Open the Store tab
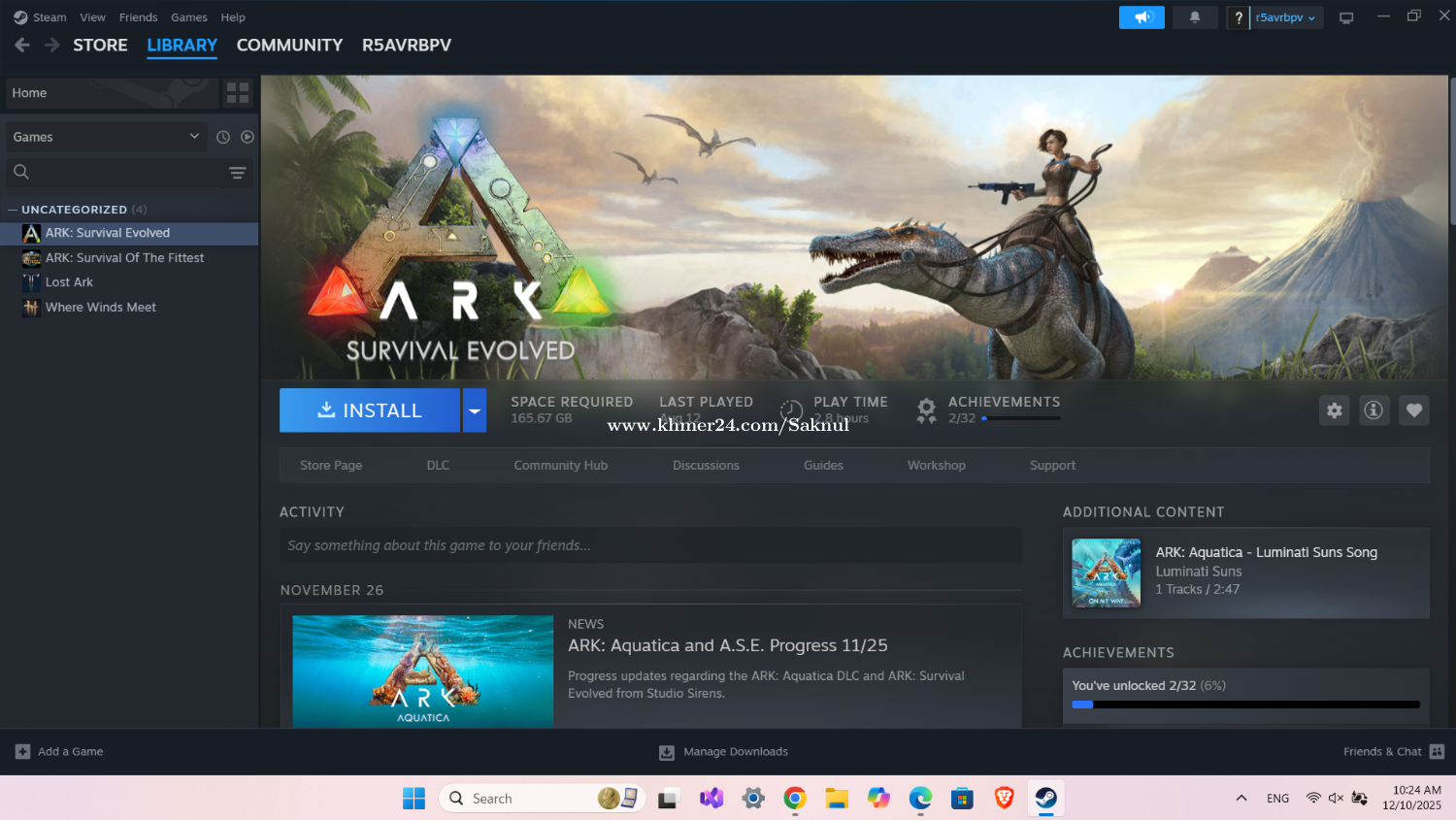 pyautogui.click(x=100, y=46)
